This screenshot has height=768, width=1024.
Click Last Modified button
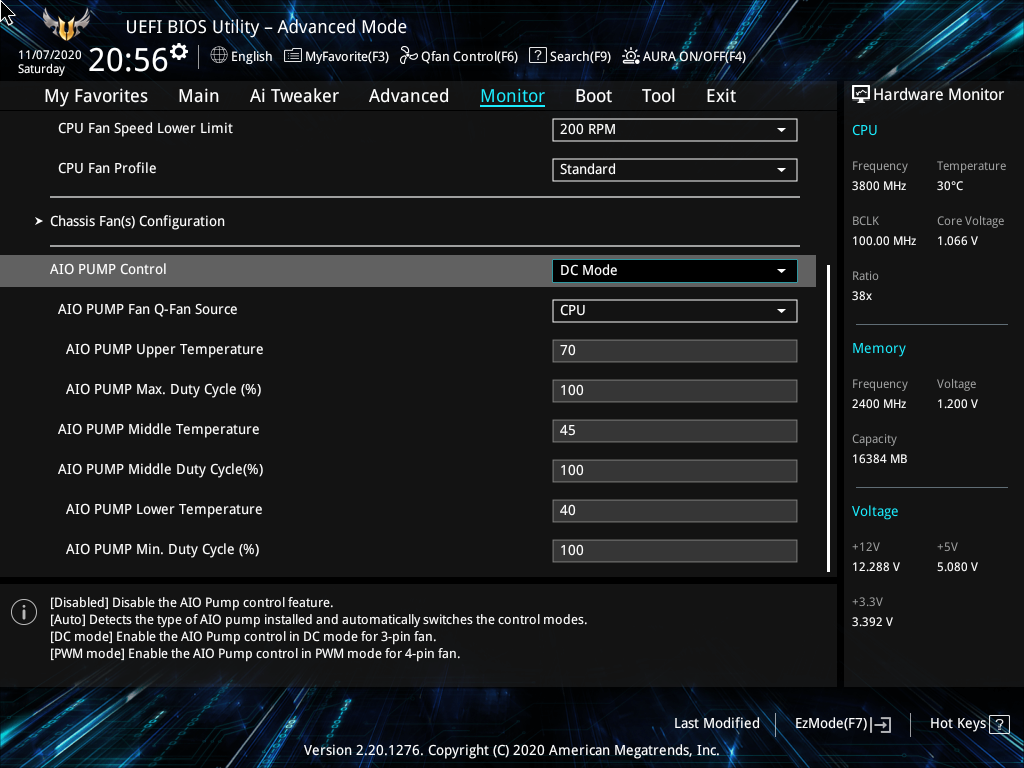tap(716, 723)
